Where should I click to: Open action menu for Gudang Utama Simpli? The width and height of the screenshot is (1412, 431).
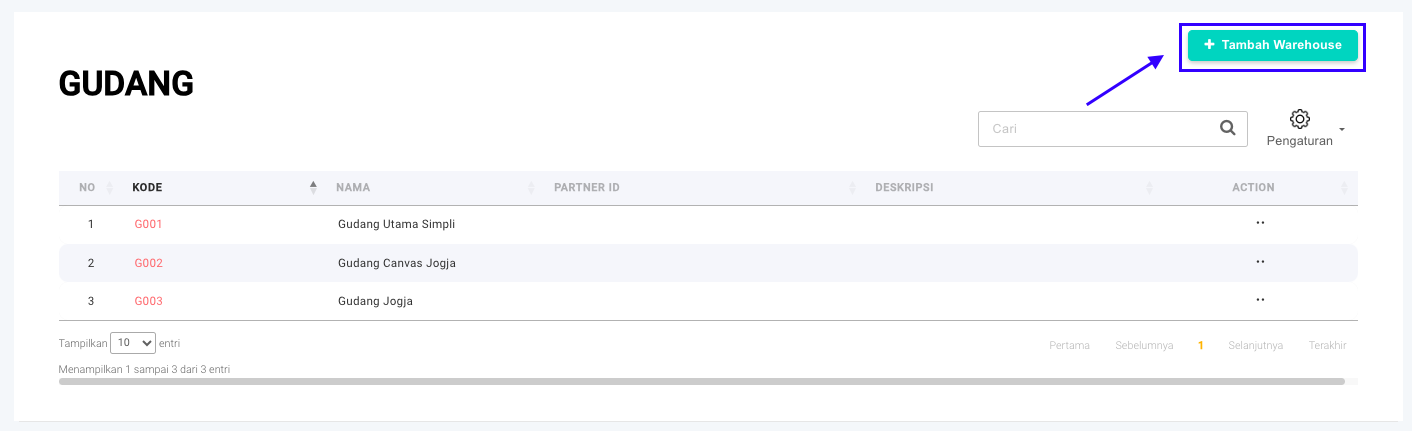pyautogui.click(x=1260, y=223)
